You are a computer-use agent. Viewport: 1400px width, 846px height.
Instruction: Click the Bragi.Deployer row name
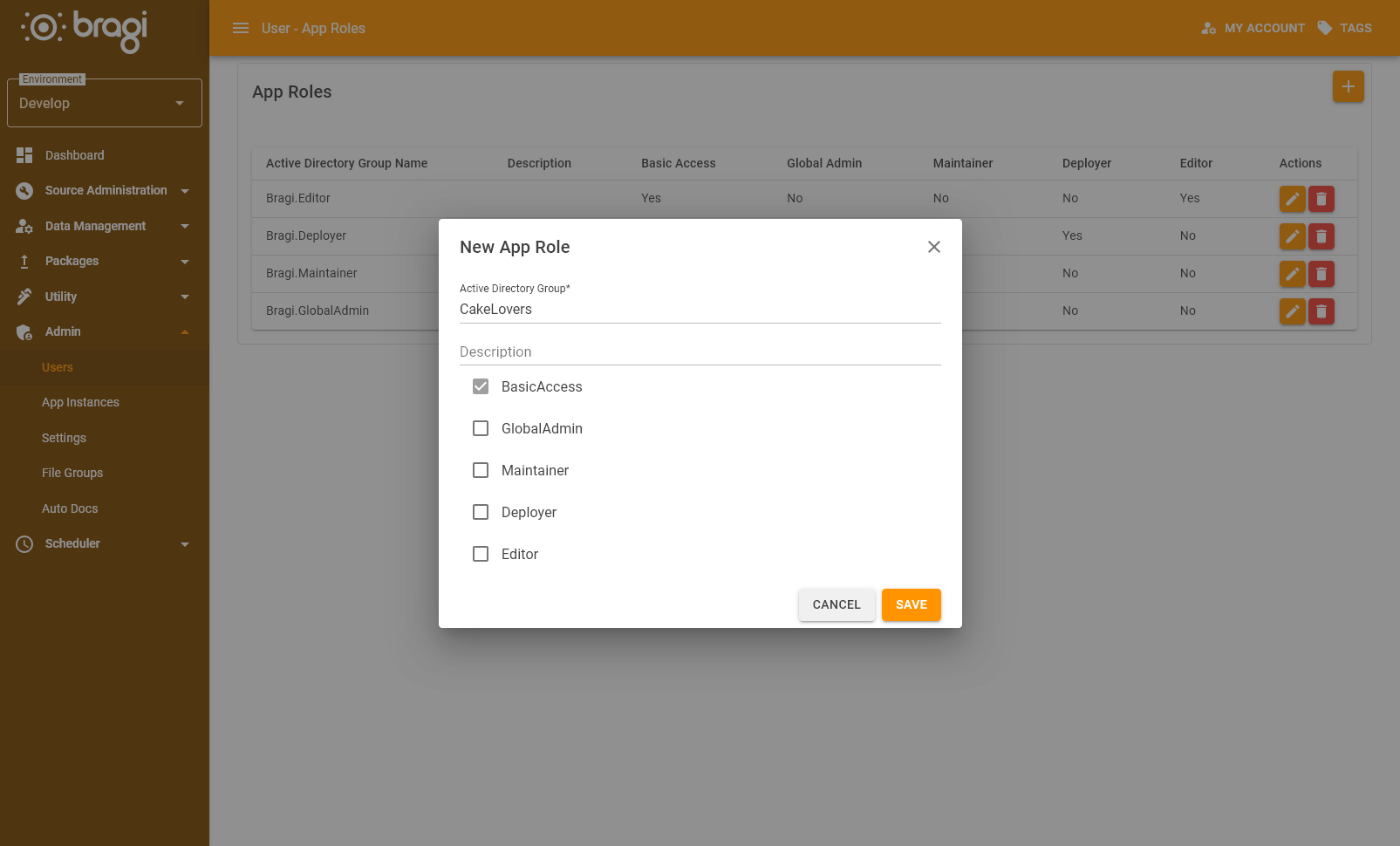click(306, 235)
